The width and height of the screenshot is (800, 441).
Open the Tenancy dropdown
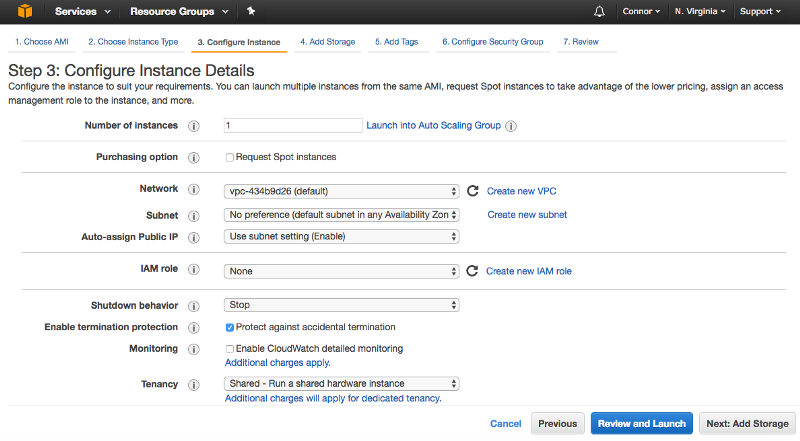341,384
